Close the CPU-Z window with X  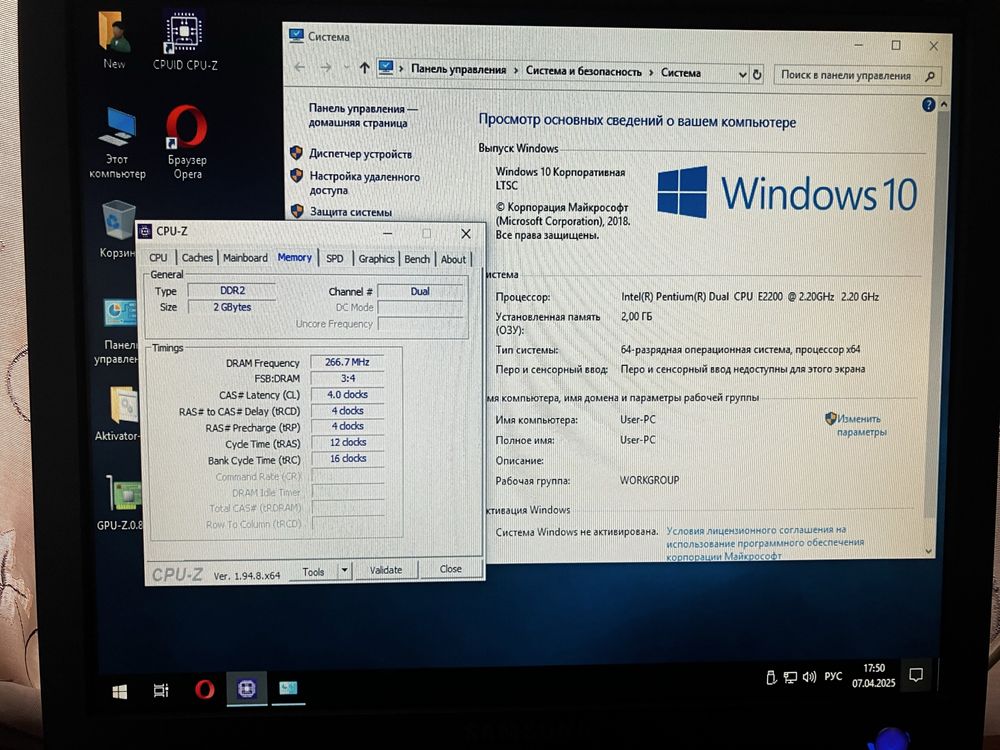[x=466, y=234]
